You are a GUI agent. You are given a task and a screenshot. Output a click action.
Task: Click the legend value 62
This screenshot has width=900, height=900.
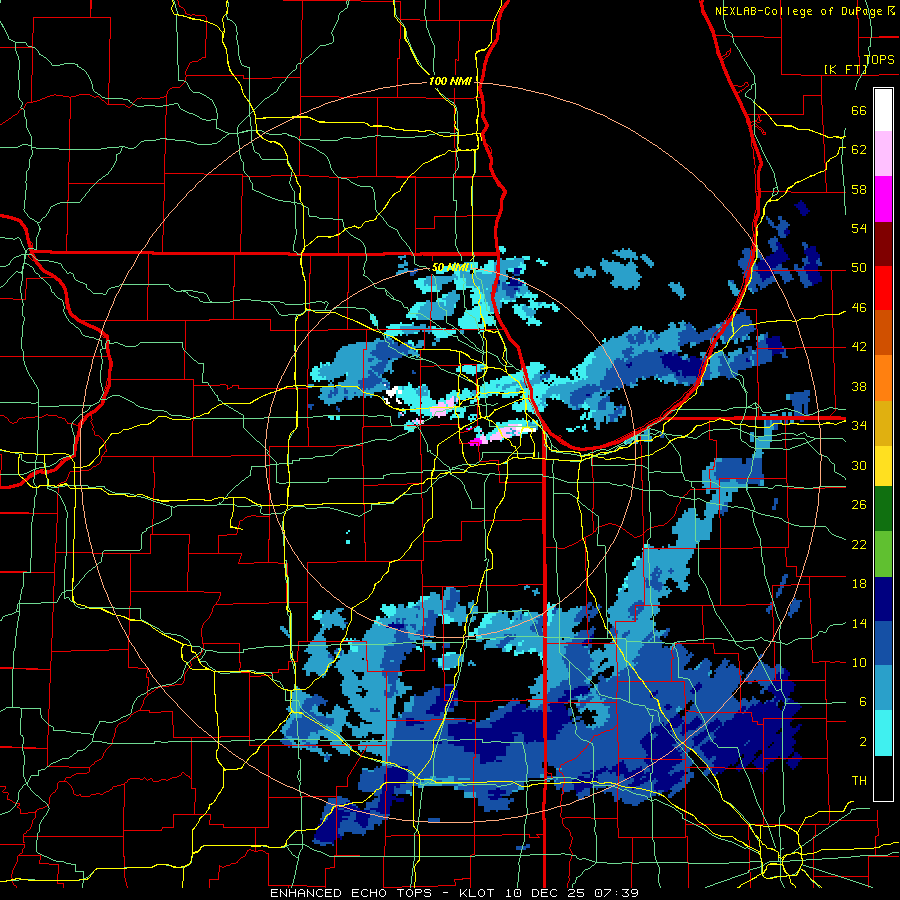pyautogui.click(x=859, y=150)
